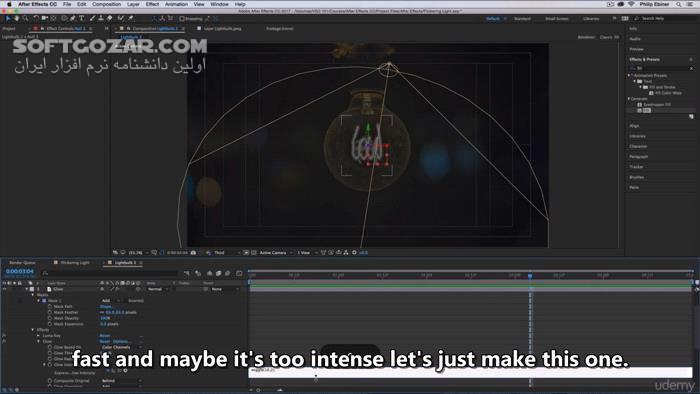Screen dimensions: 700x394
Task: Select the Selection arrow tool
Action: coord(8,18)
